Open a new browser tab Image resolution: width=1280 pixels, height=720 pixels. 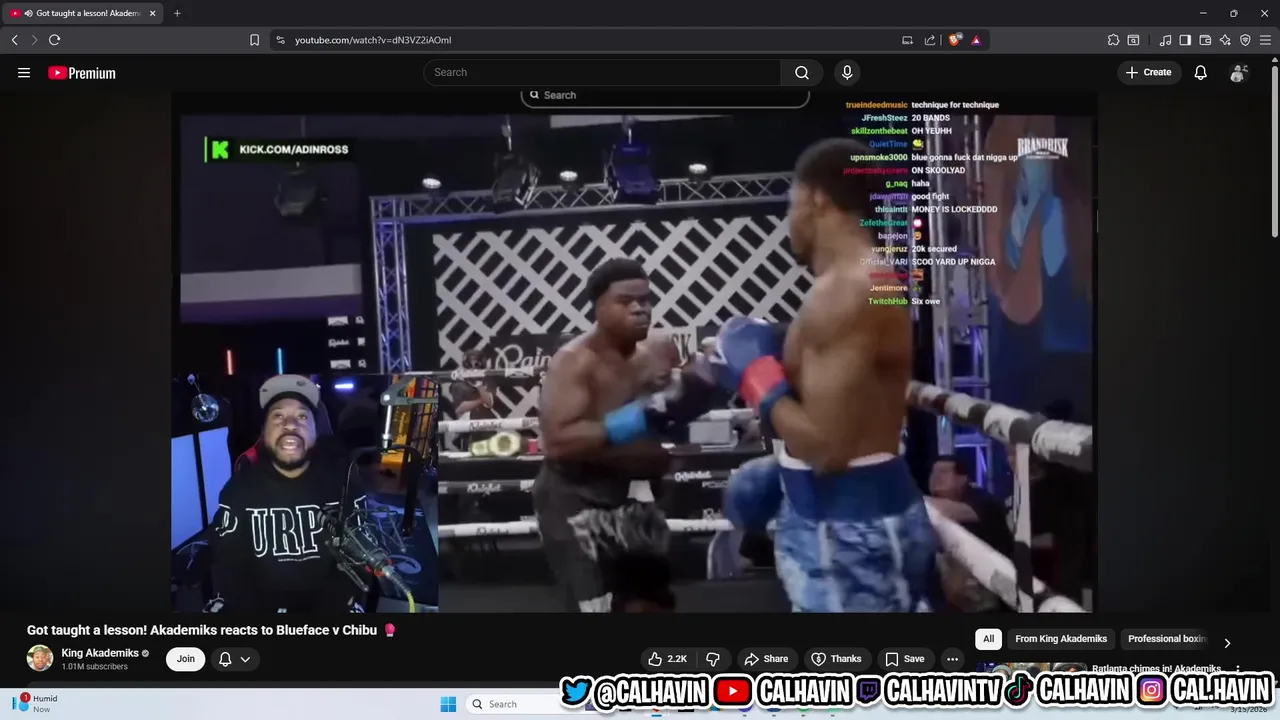[177, 13]
